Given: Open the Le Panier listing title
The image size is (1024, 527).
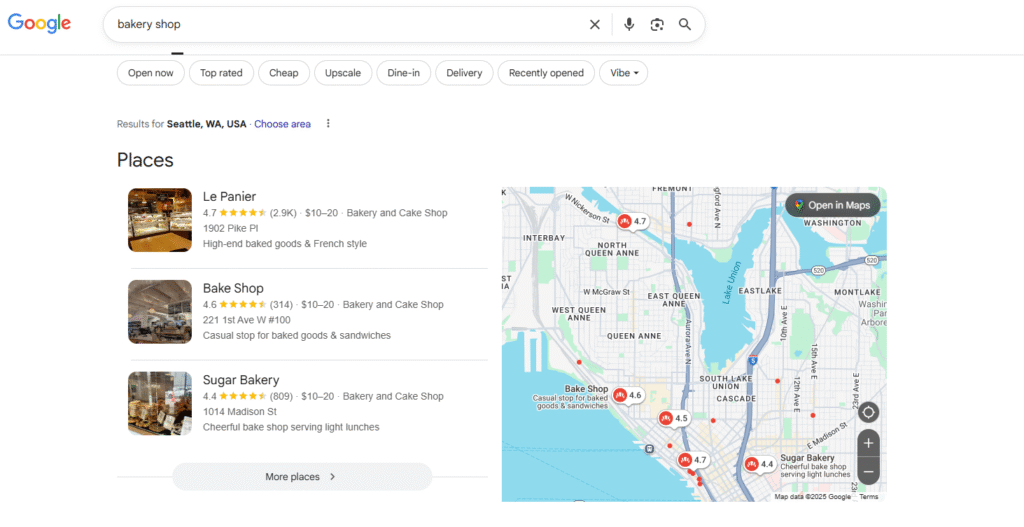Looking at the screenshot, I should pyautogui.click(x=229, y=197).
